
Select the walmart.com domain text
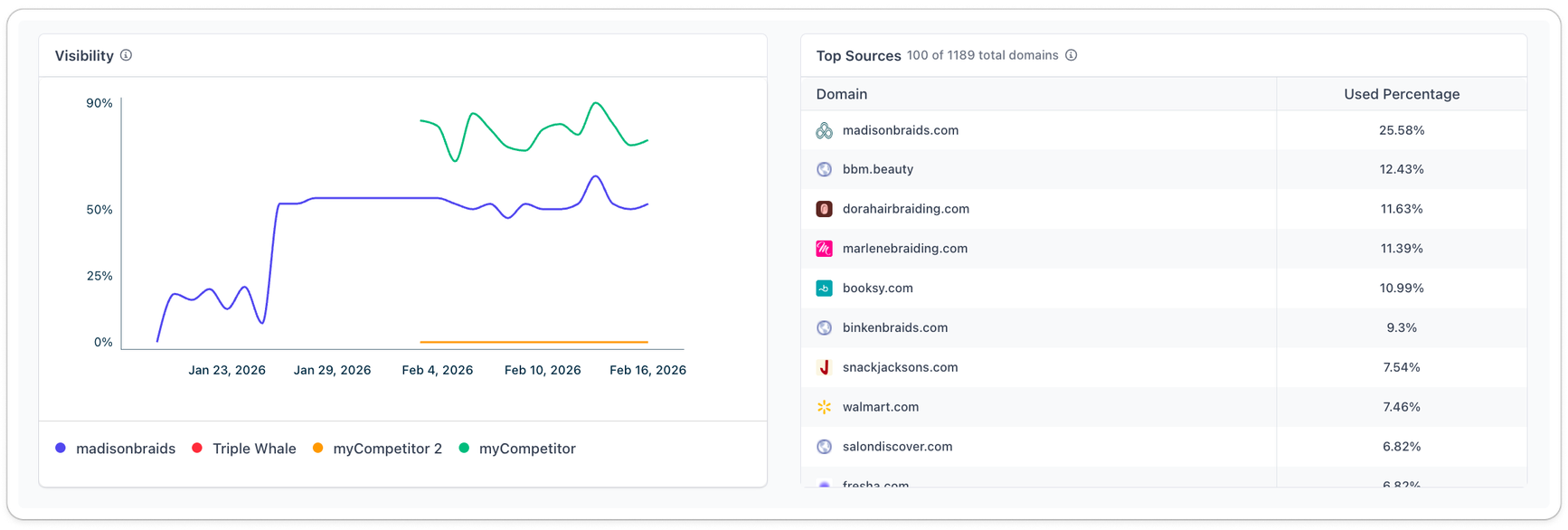click(x=881, y=407)
